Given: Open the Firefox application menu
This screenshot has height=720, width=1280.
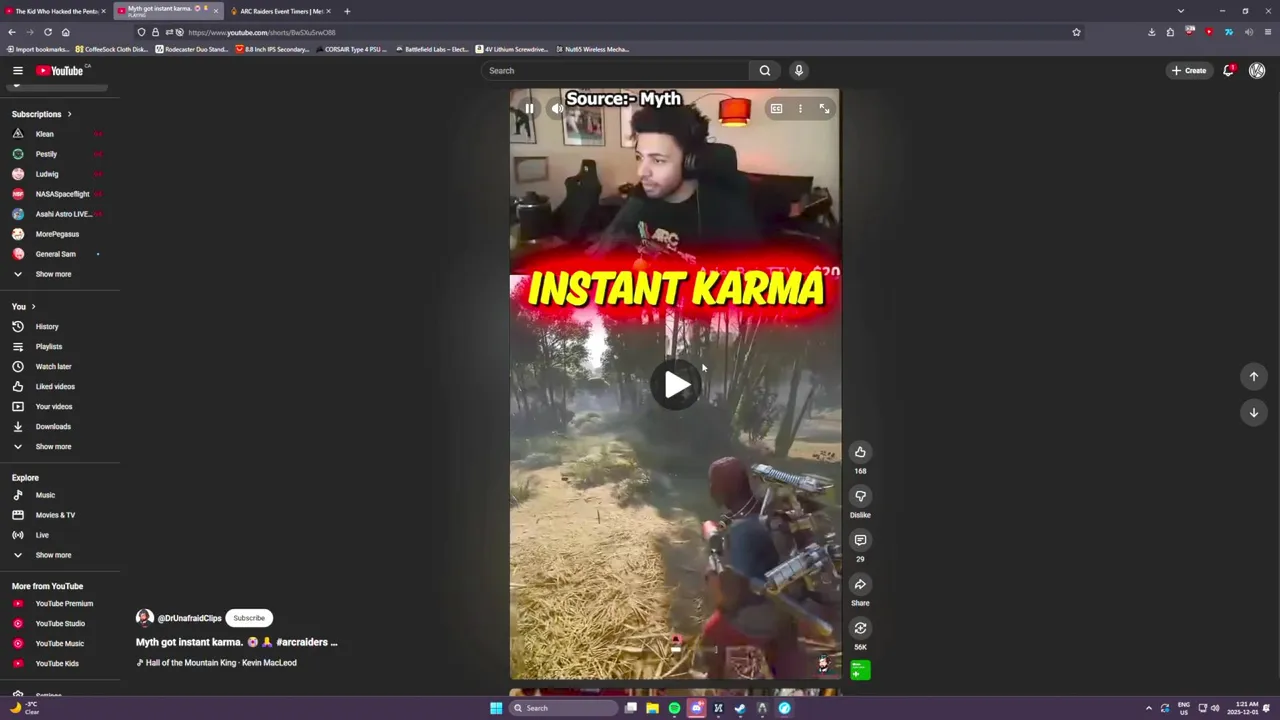Looking at the screenshot, I should coord(1267,32).
